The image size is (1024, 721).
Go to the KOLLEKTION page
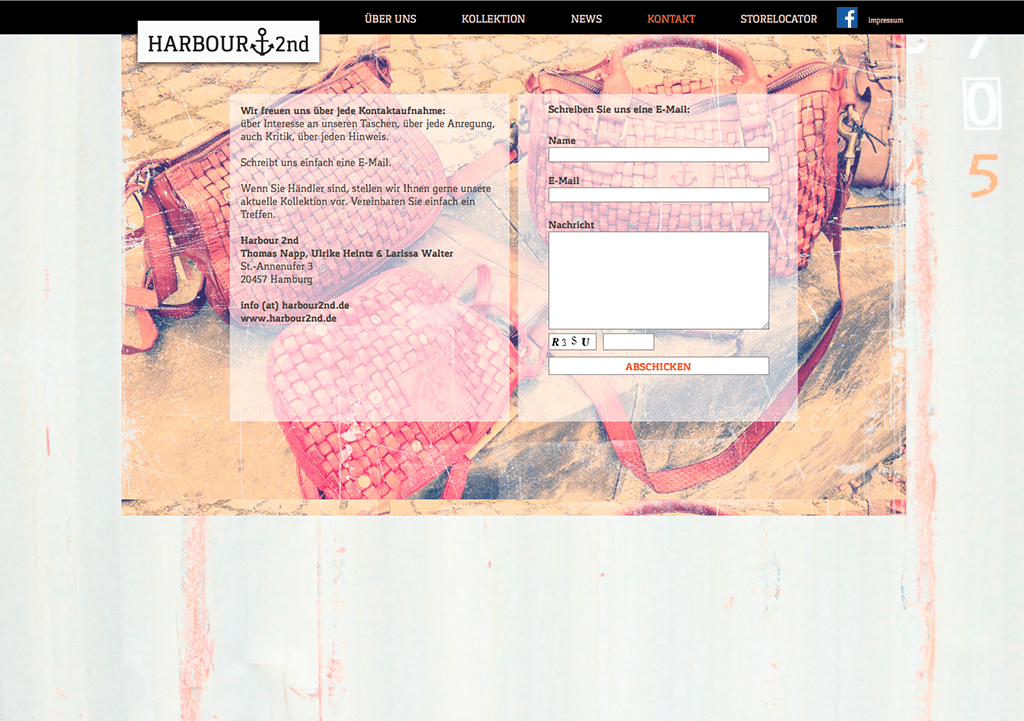[x=493, y=19]
